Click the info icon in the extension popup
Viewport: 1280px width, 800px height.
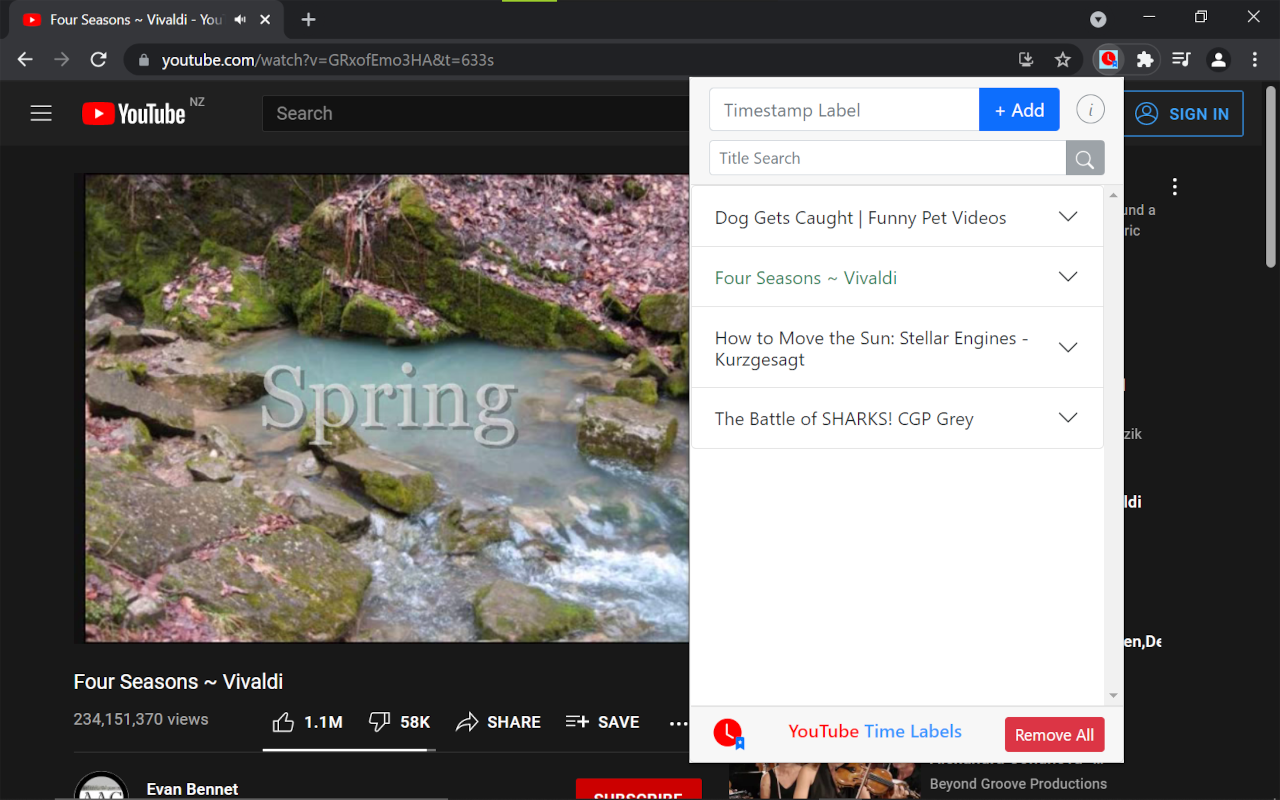tap(1090, 110)
